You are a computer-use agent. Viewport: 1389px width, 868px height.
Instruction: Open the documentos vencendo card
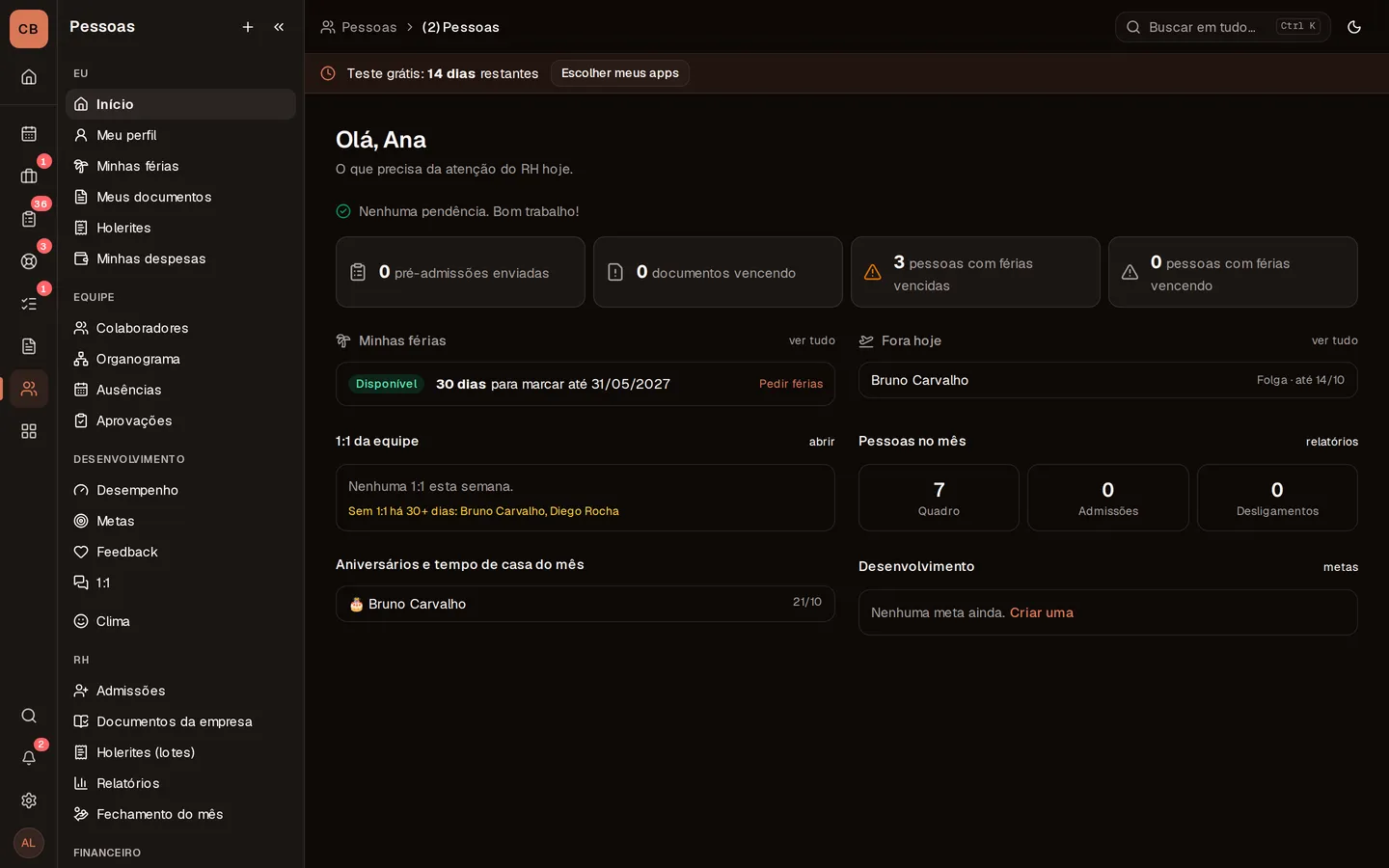718,272
